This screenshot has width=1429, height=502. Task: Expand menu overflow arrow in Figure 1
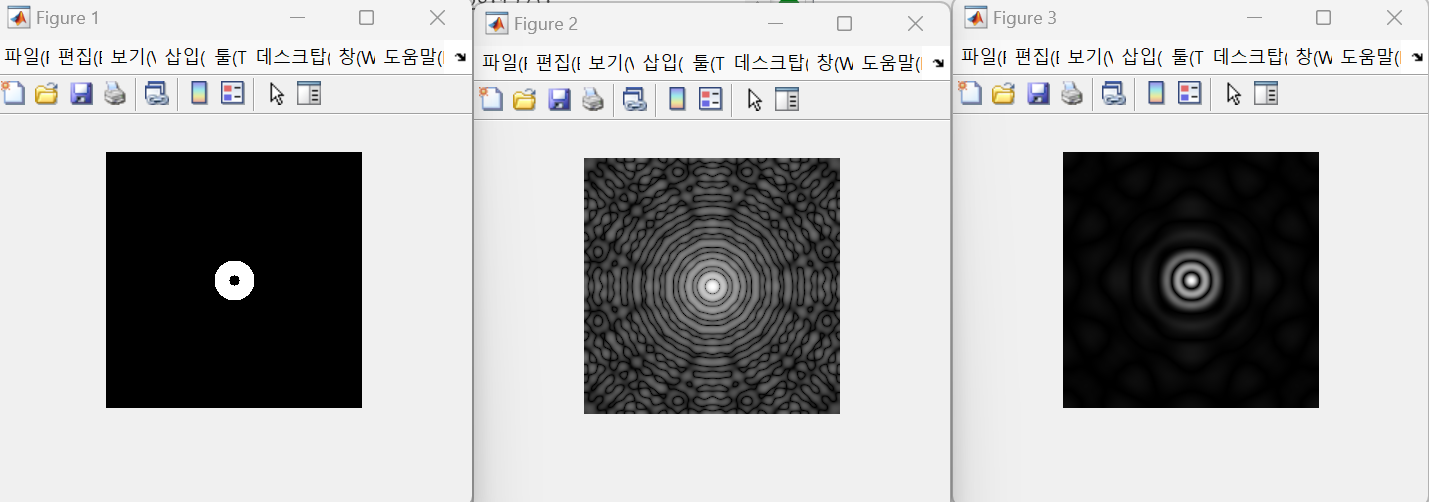tap(460, 57)
